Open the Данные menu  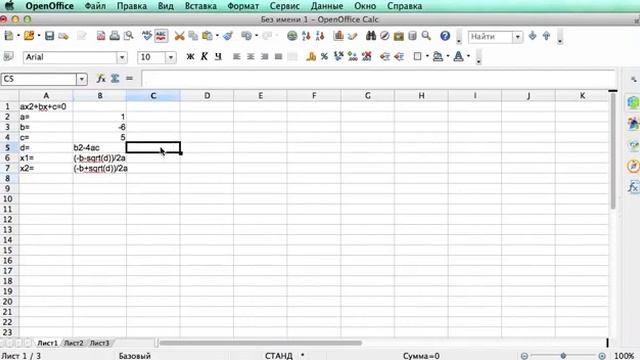point(327,6)
